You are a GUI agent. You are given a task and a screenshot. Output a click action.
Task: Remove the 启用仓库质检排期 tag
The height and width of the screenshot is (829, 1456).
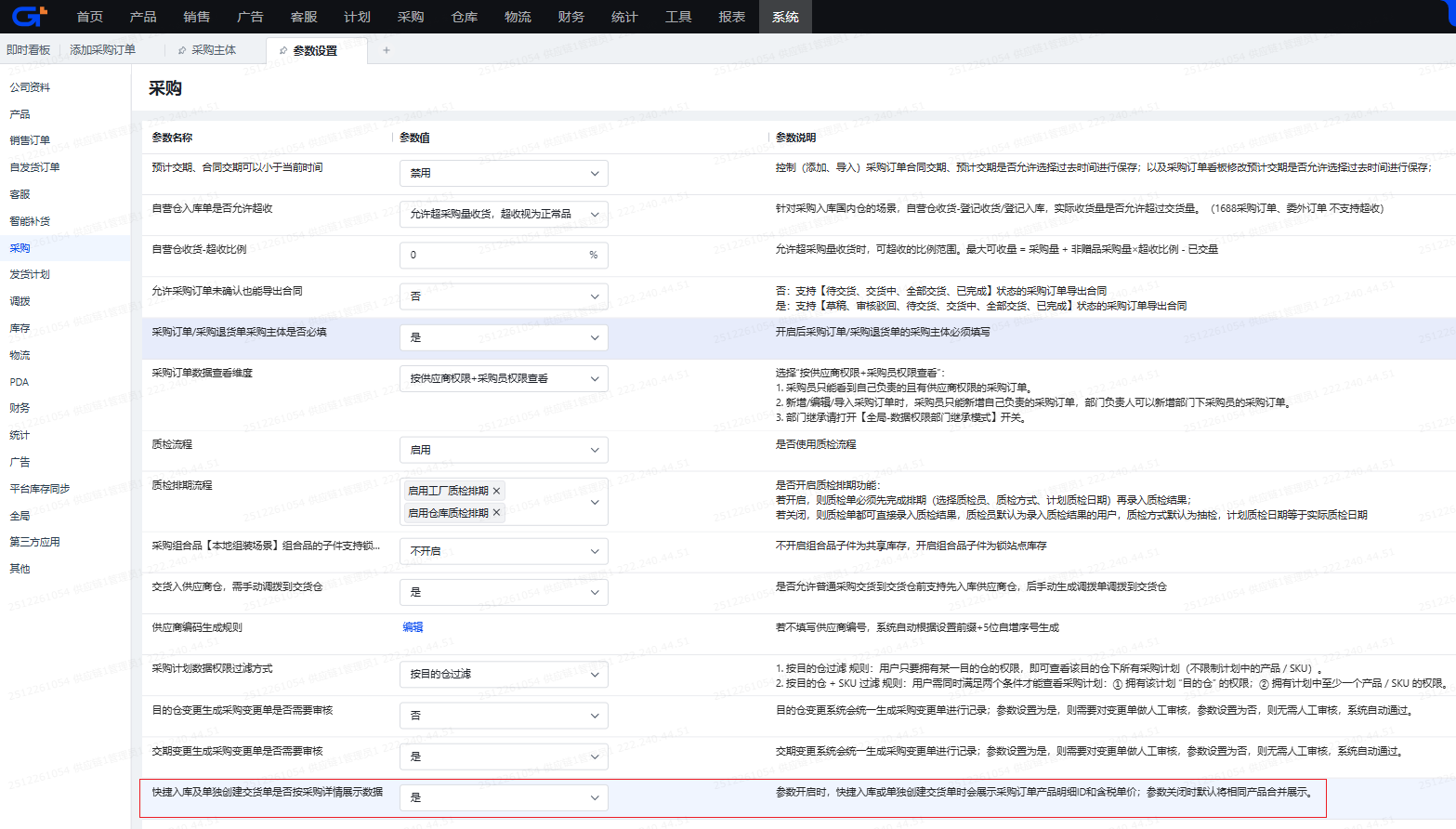point(497,513)
